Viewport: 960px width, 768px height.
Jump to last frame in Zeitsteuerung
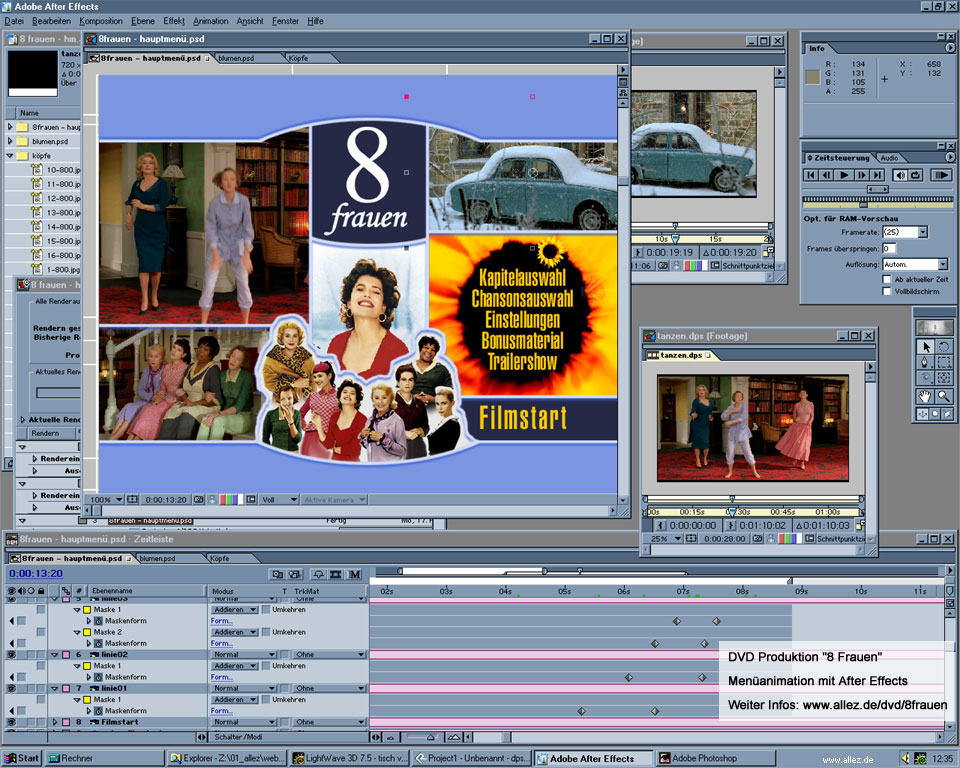click(877, 175)
